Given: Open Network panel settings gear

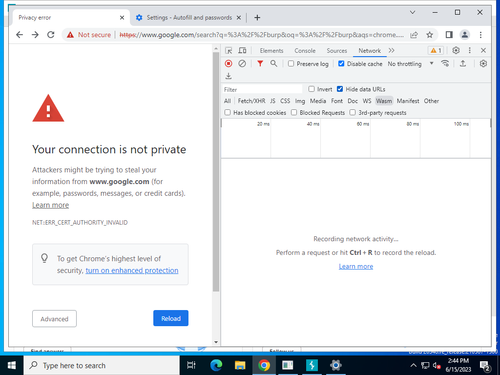Looking at the screenshot, I should pos(483,63).
